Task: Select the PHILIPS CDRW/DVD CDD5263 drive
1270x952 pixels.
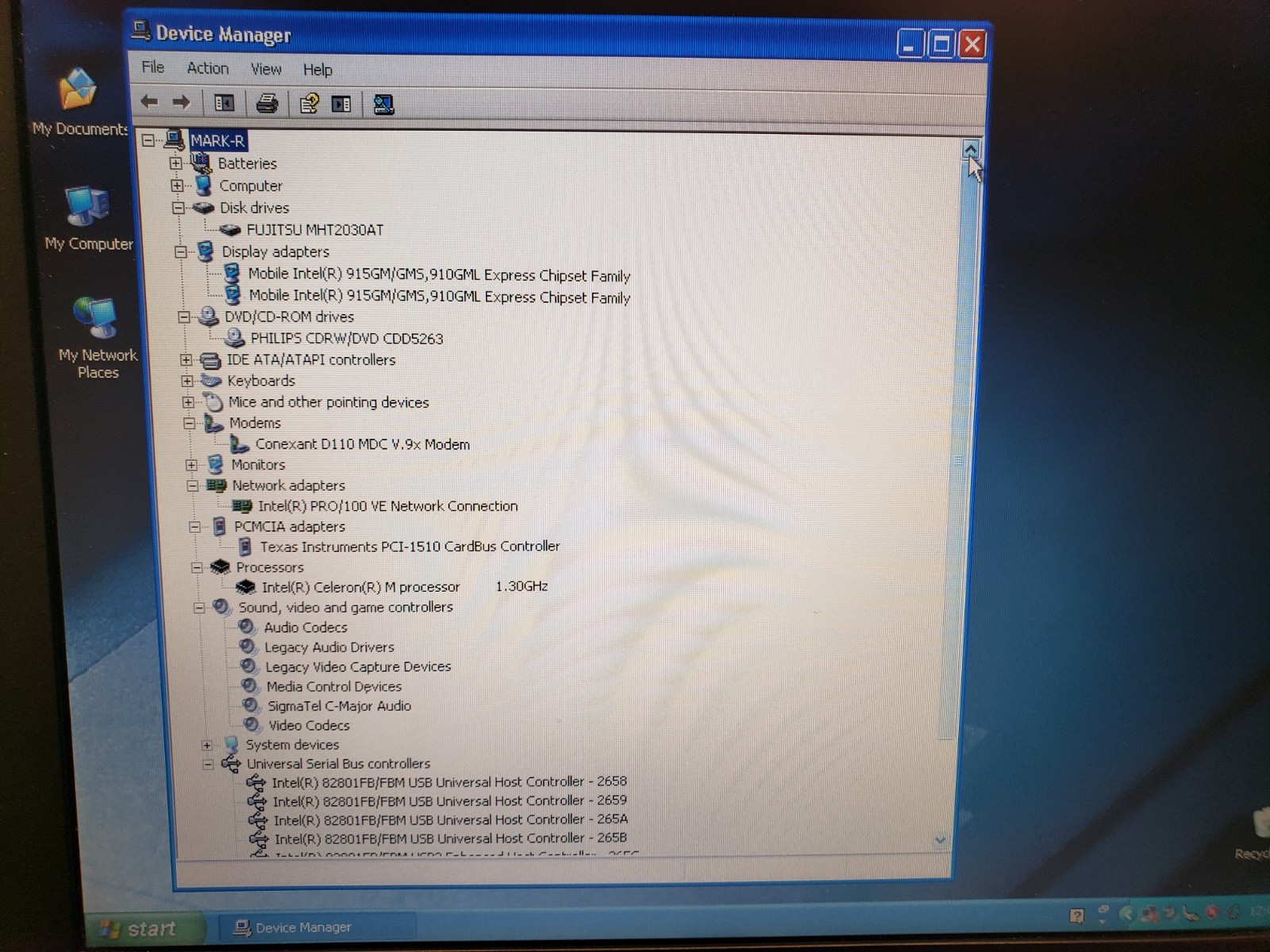Action: 347,339
